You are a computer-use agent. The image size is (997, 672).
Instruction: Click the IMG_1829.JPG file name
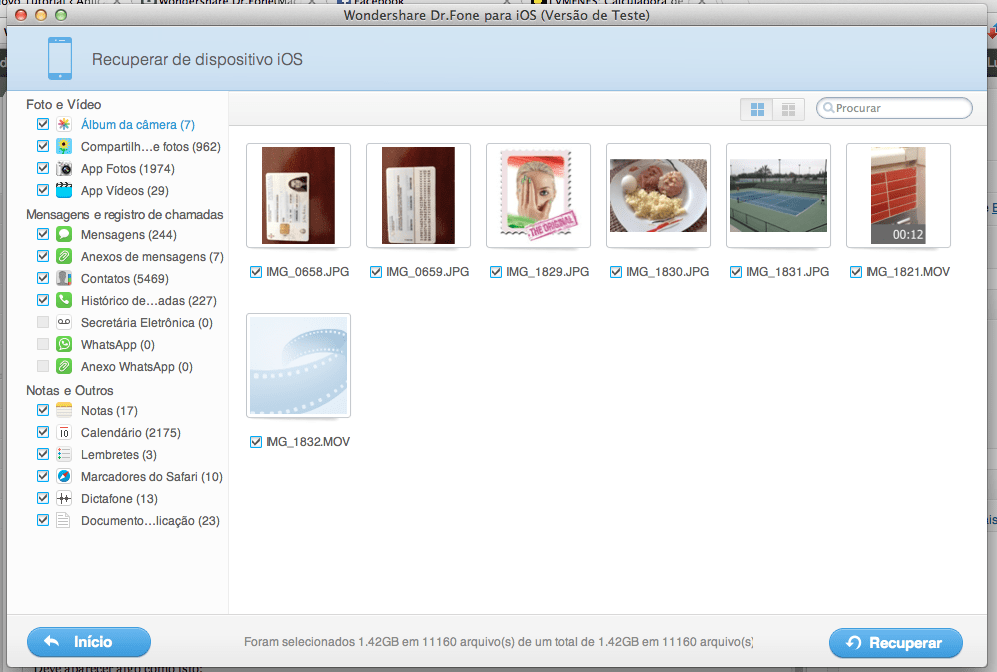[x=547, y=272]
